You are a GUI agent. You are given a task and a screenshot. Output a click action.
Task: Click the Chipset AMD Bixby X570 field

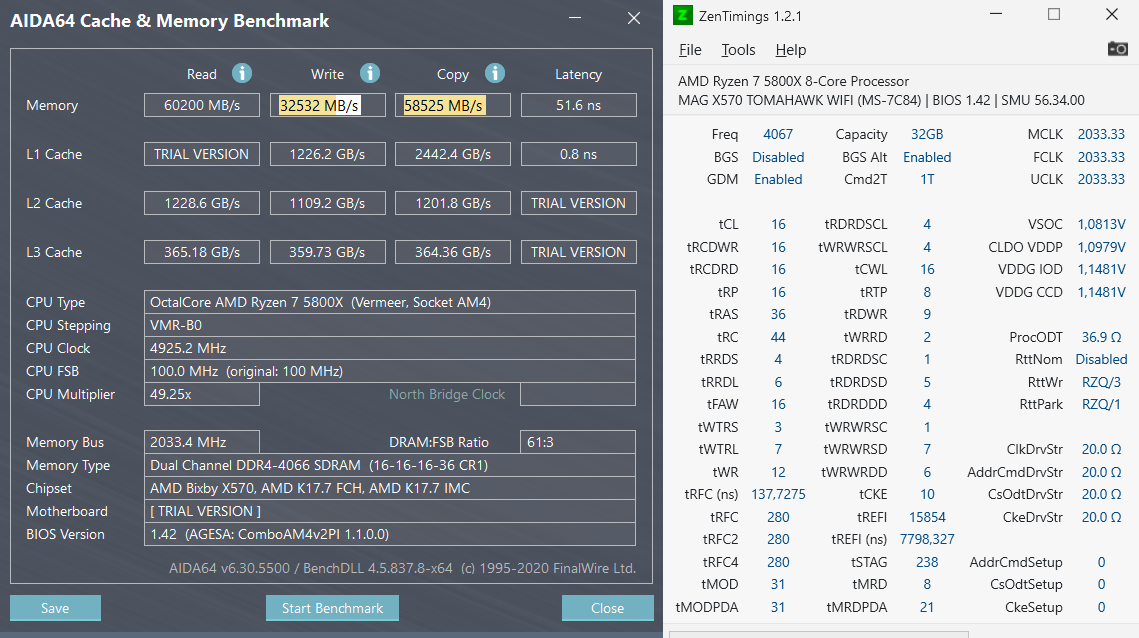pyautogui.click(x=389, y=488)
